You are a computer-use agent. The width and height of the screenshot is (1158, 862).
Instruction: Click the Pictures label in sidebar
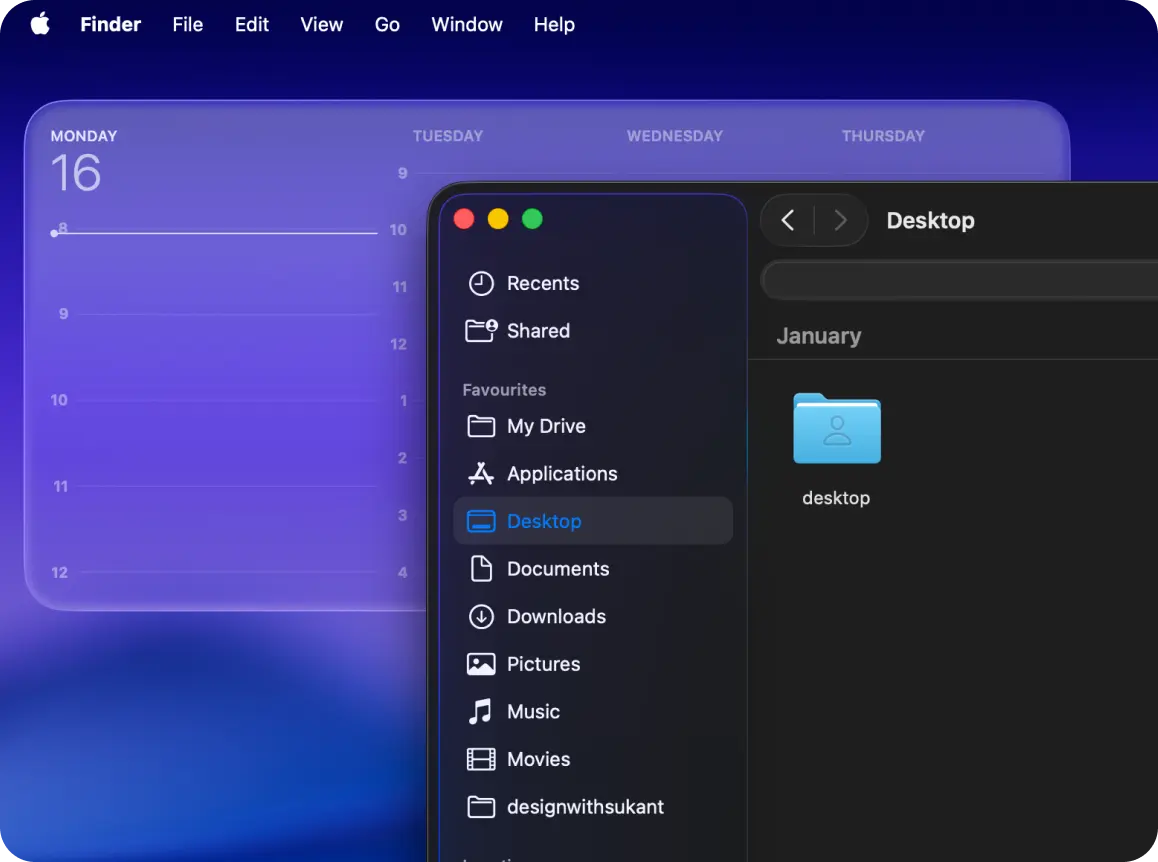click(x=544, y=664)
